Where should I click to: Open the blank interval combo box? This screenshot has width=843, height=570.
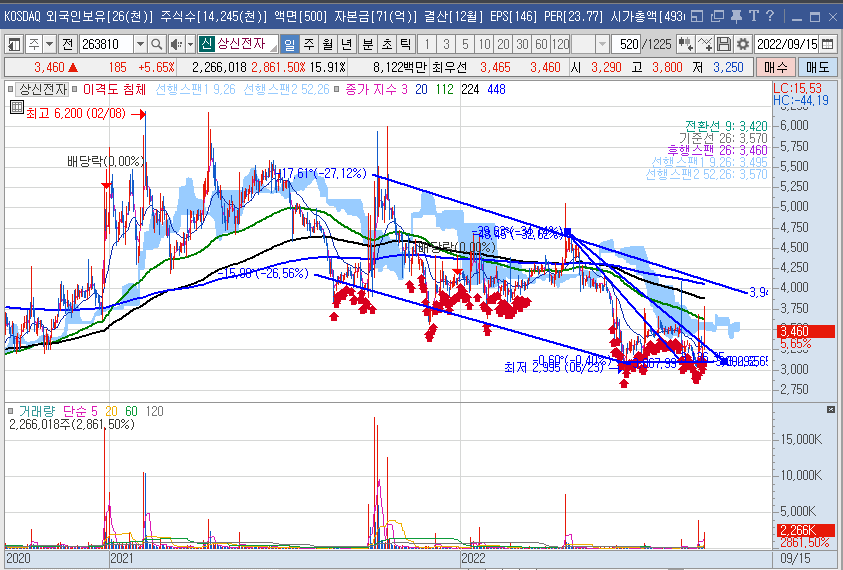coord(584,44)
